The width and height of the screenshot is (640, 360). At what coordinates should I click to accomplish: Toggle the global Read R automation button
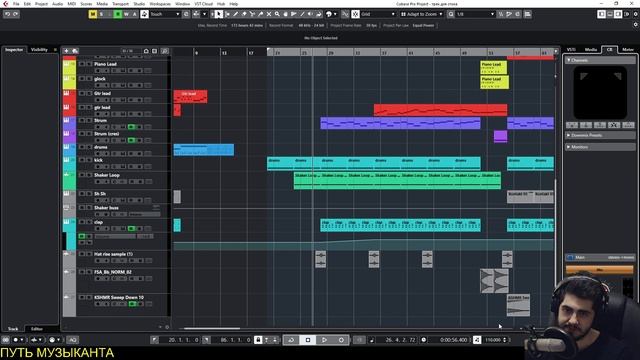pyautogui.click(x=118, y=14)
